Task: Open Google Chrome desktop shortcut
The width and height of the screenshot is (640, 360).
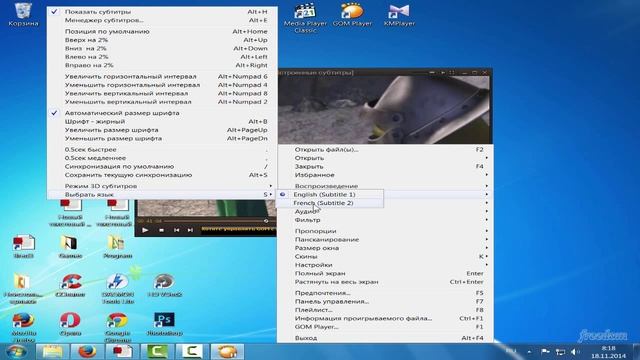Action: click(x=118, y=328)
